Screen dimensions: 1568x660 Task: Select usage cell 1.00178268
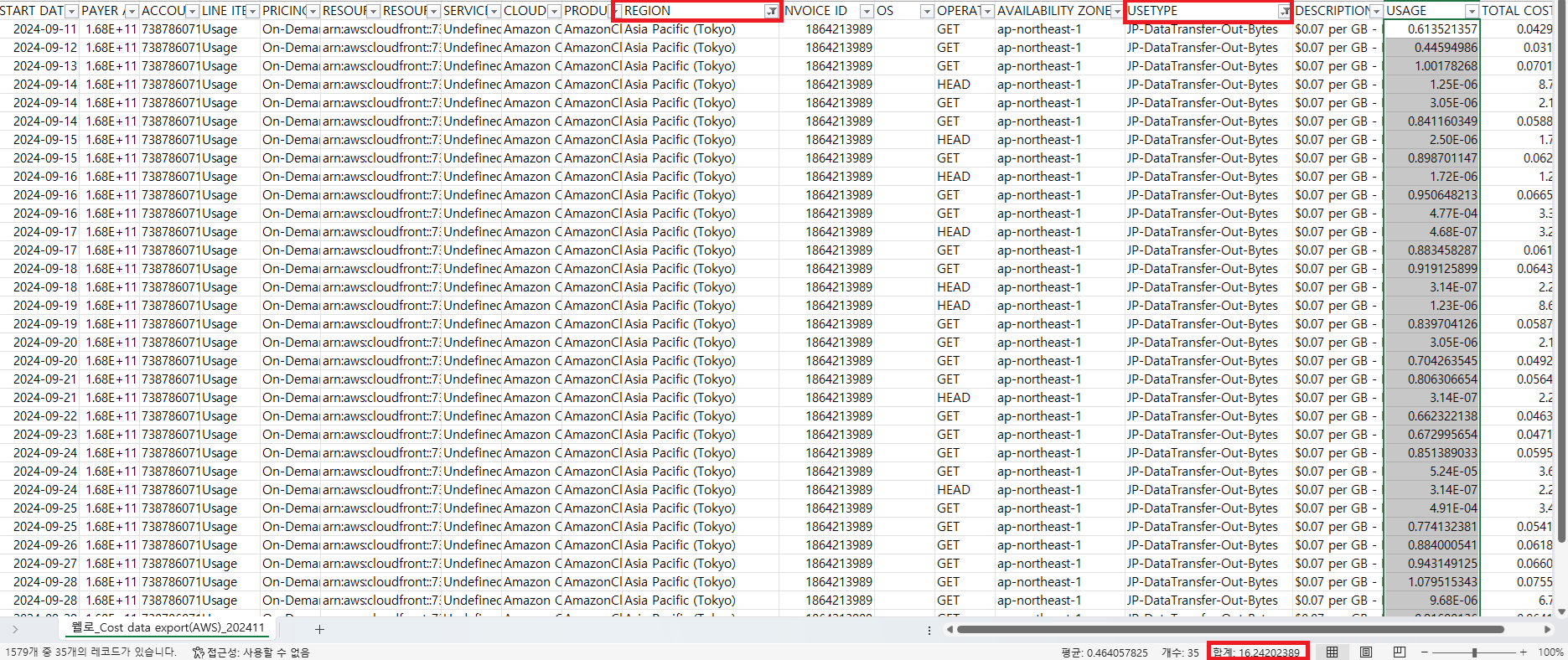click(x=1432, y=66)
